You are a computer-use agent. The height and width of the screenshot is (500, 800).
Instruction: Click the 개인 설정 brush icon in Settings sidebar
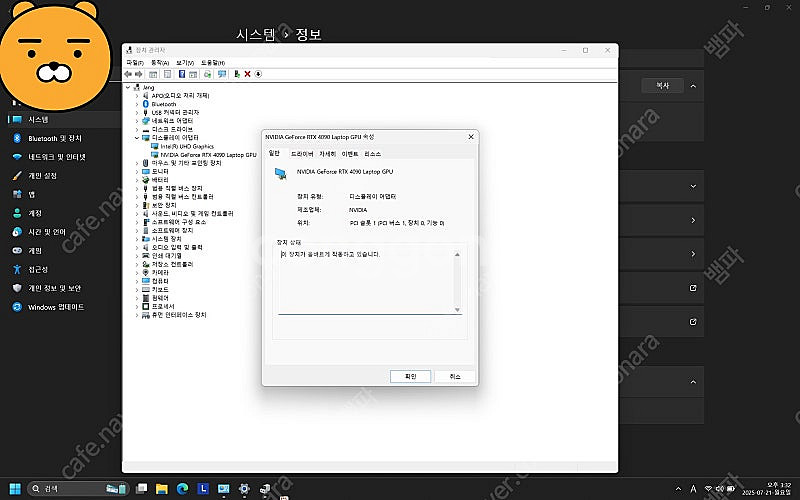pos(17,176)
